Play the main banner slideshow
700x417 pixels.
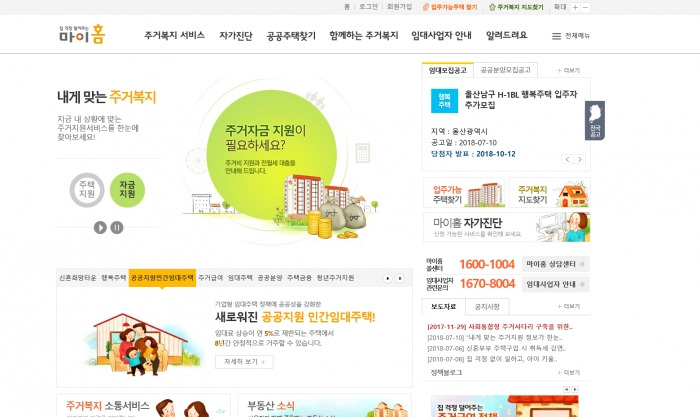coord(100,227)
